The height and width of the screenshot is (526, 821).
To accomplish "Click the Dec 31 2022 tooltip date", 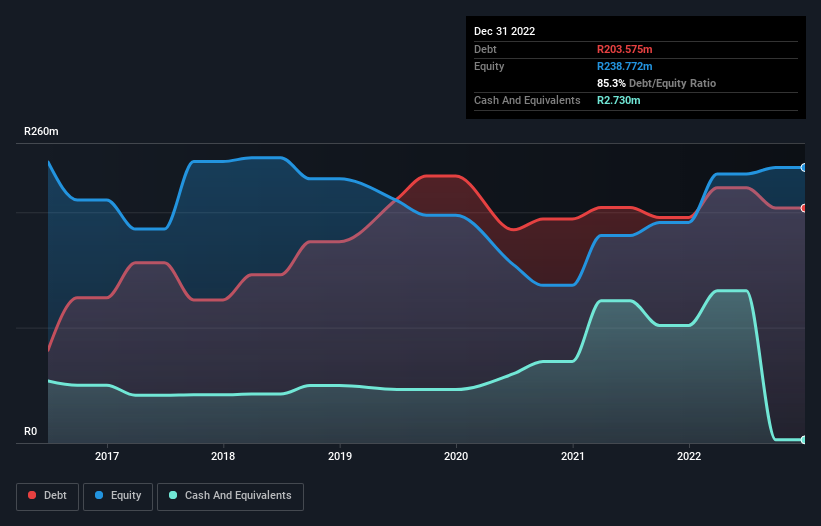I will pyautogui.click(x=504, y=31).
